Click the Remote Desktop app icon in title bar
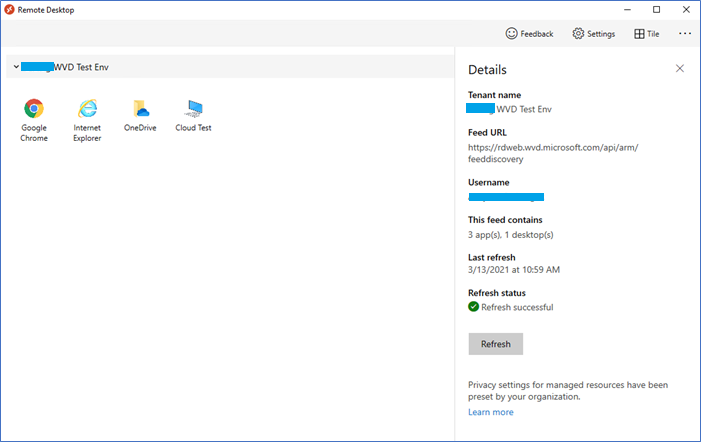 pos(9,9)
